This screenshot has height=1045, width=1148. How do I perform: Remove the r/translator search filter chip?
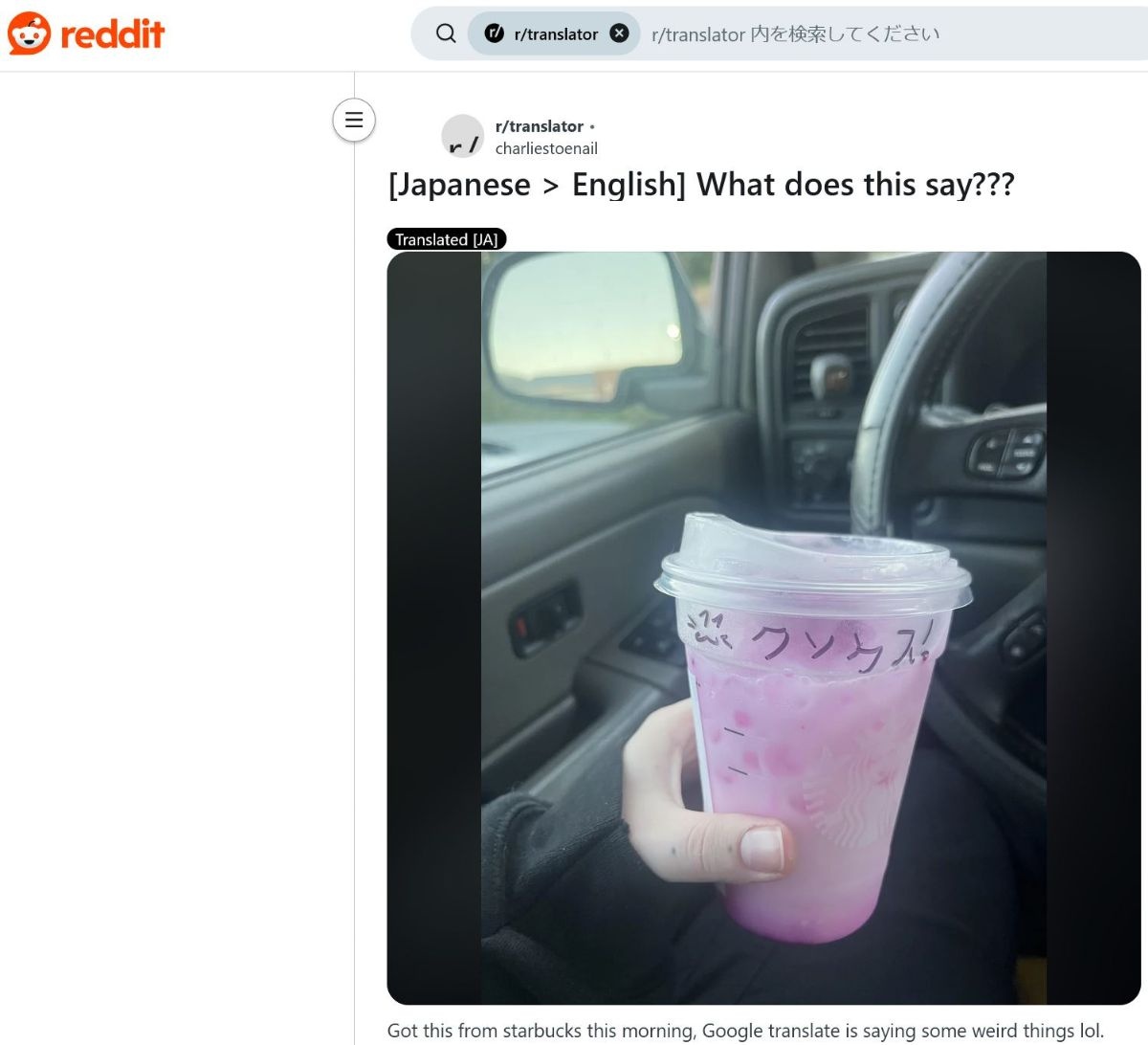(x=620, y=33)
